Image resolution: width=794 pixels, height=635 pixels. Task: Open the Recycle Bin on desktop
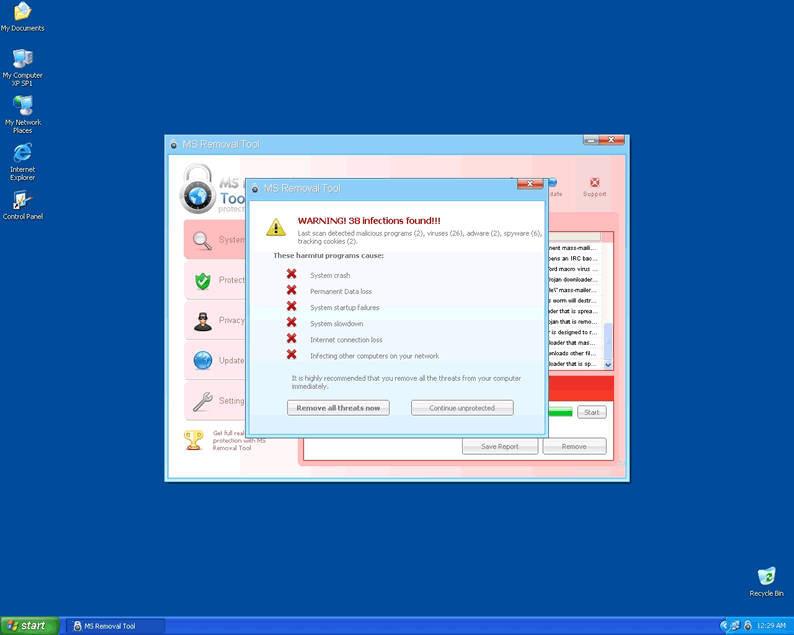pos(766,577)
